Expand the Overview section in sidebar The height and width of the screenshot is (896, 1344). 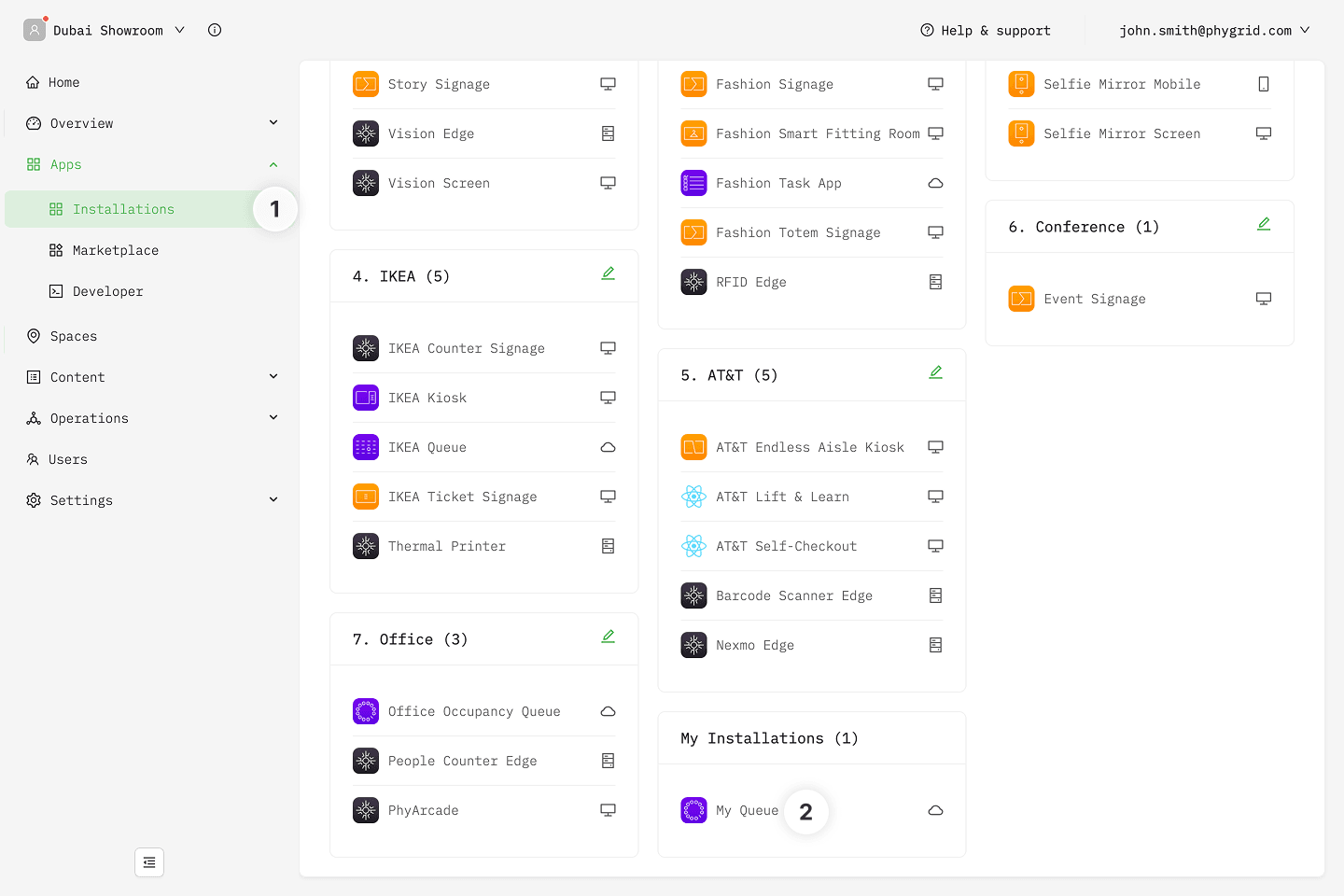[273, 123]
